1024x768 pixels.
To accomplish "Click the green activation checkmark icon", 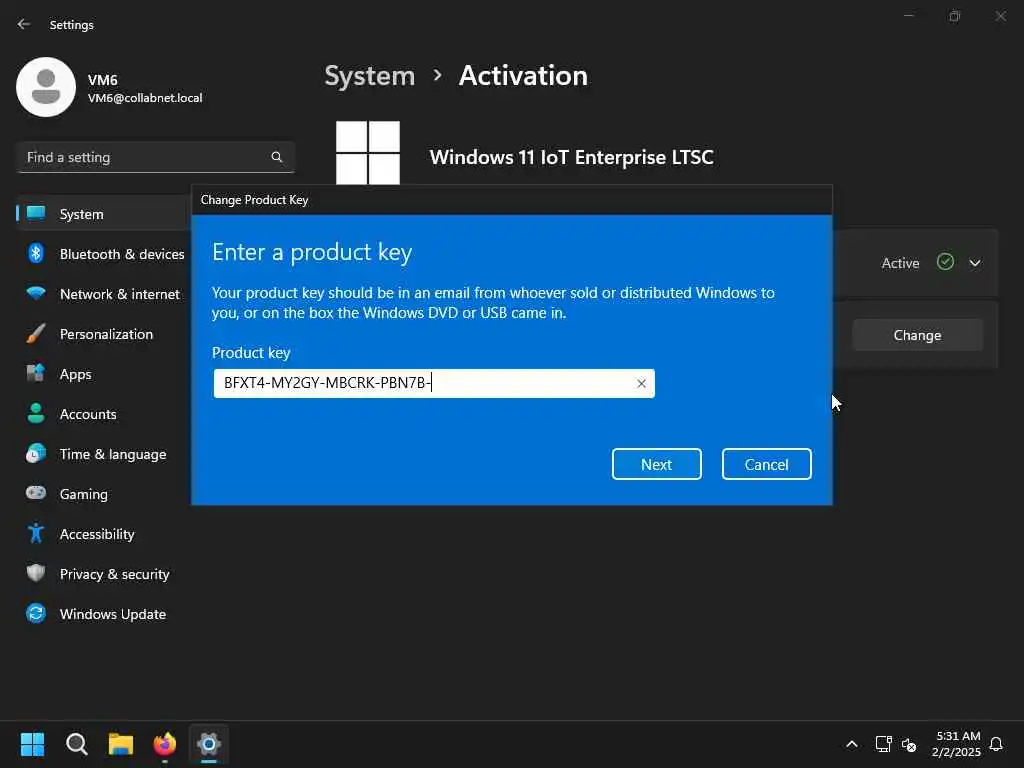I will coord(945,262).
